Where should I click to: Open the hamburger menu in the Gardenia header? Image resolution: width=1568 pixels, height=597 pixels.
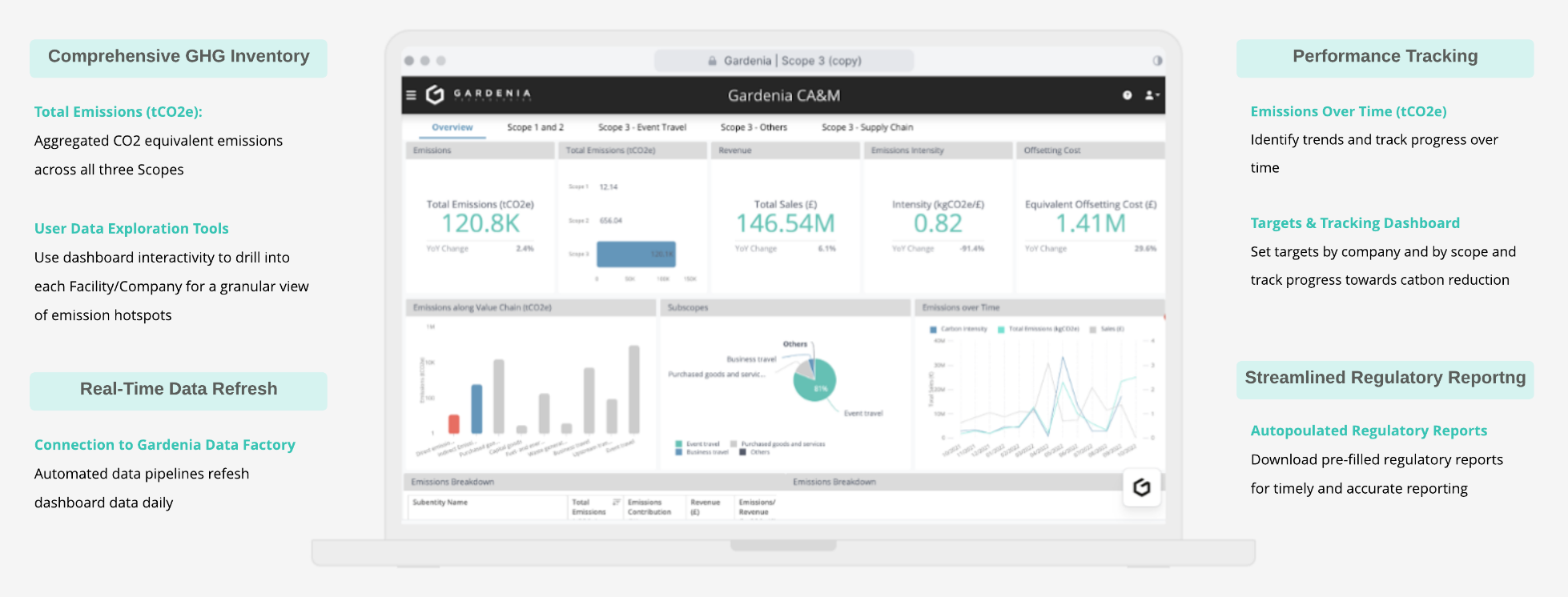pos(411,95)
